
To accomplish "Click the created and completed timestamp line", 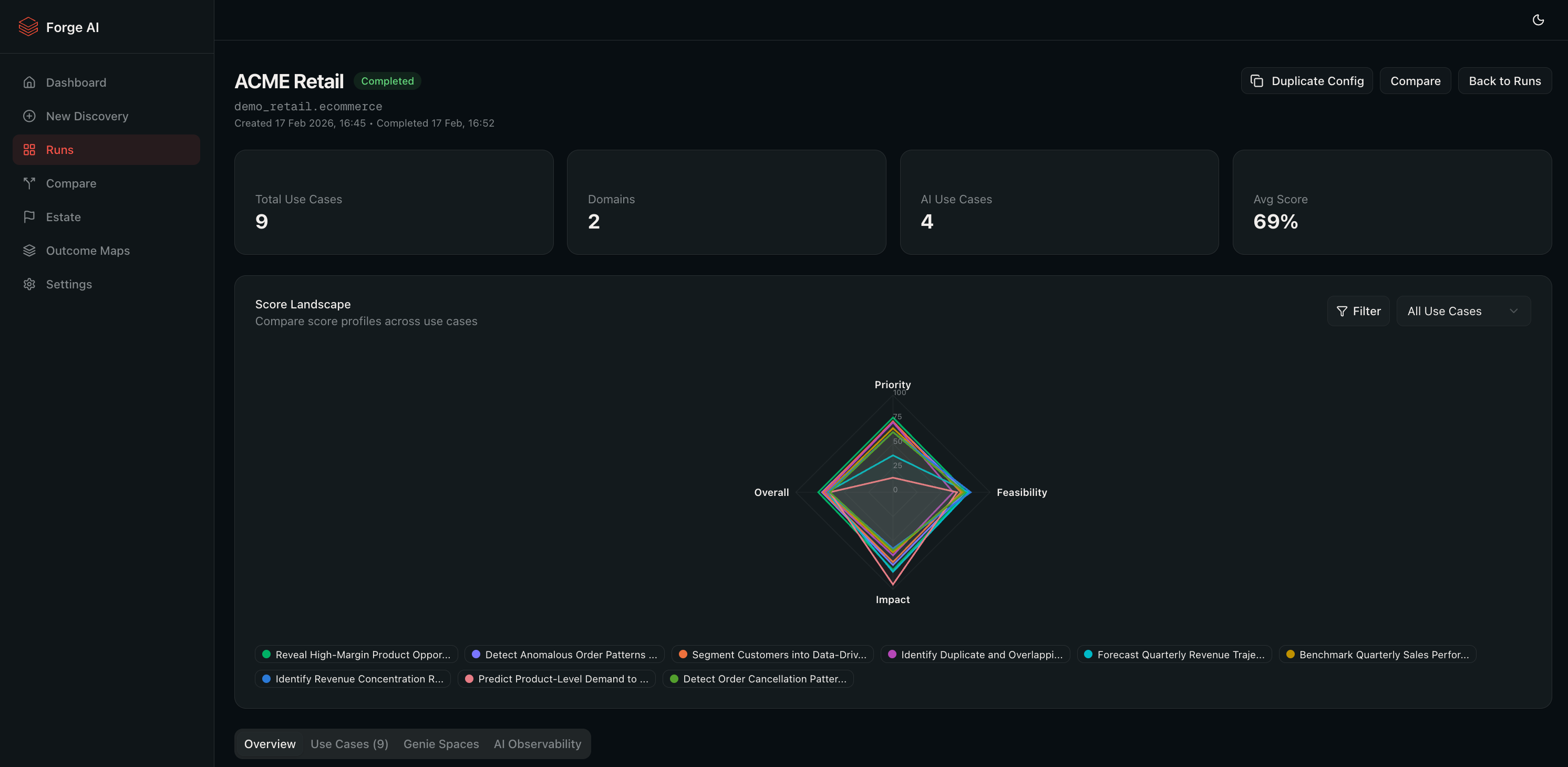I will pyautogui.click(x=364, y=123).
